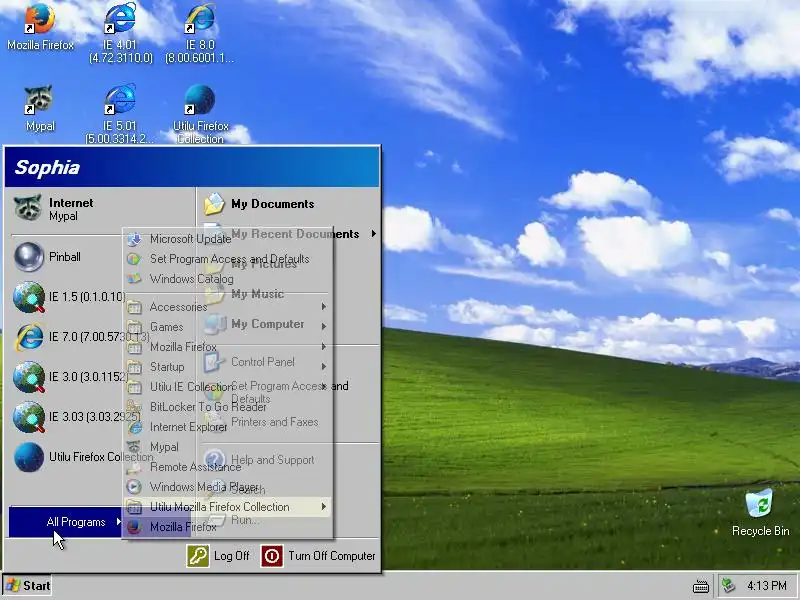This screenshot has height=600, width=800.
Task: Click Turn Off Computer label
Action: [x=332, y=556]
